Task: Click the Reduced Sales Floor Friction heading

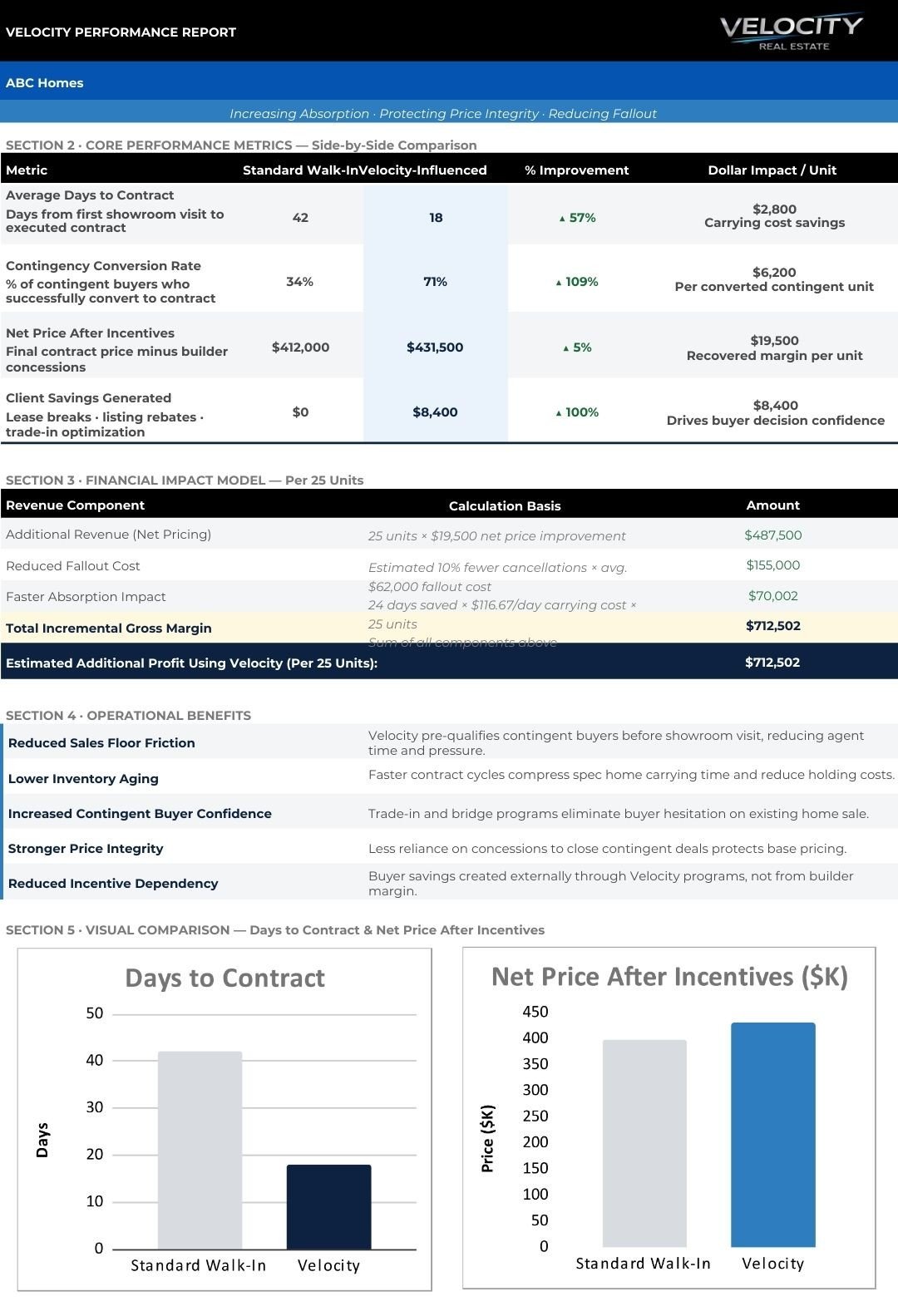Action: [x=101, y=743]
